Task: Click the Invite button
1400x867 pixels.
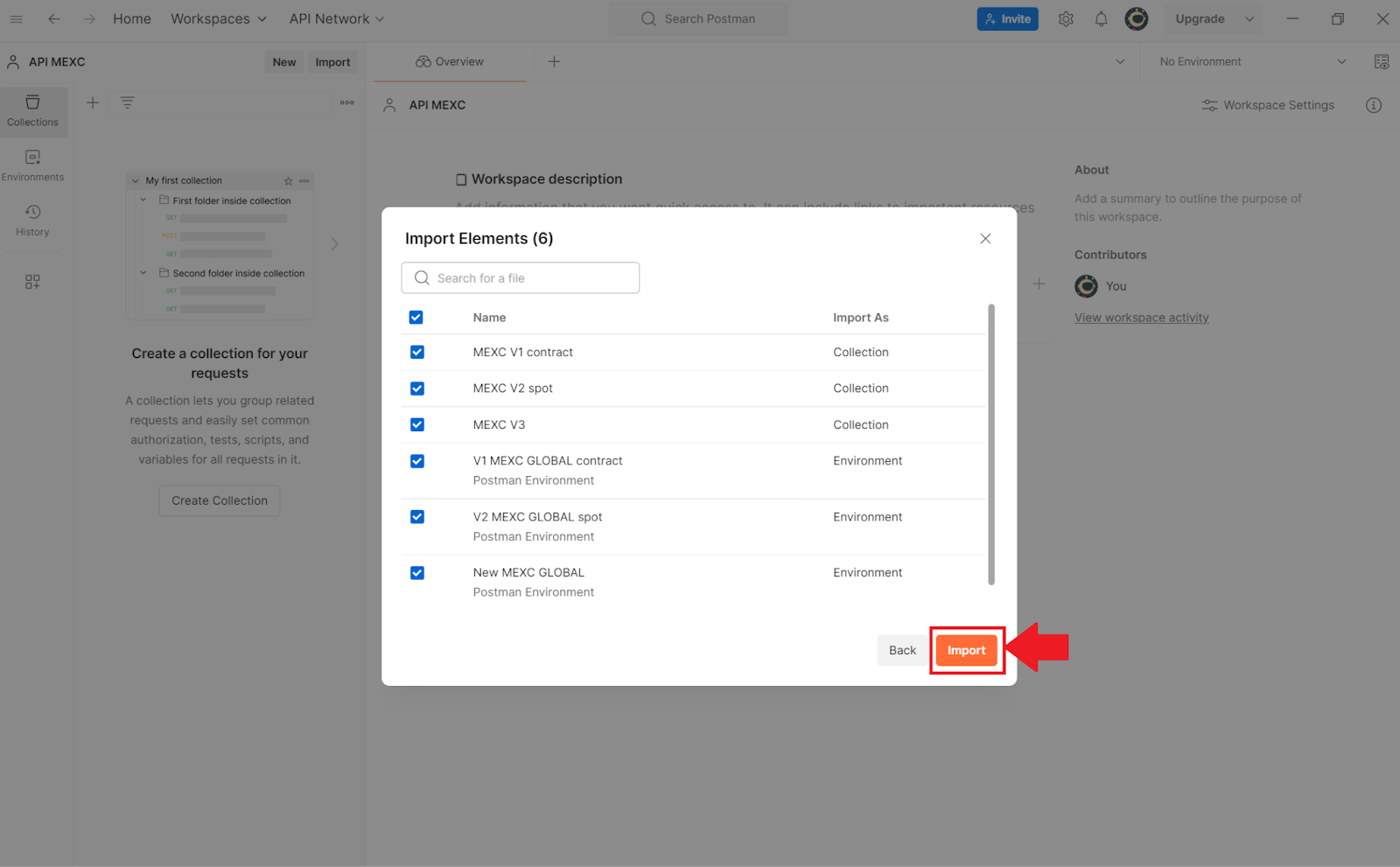Action: tap(1007, 18)
